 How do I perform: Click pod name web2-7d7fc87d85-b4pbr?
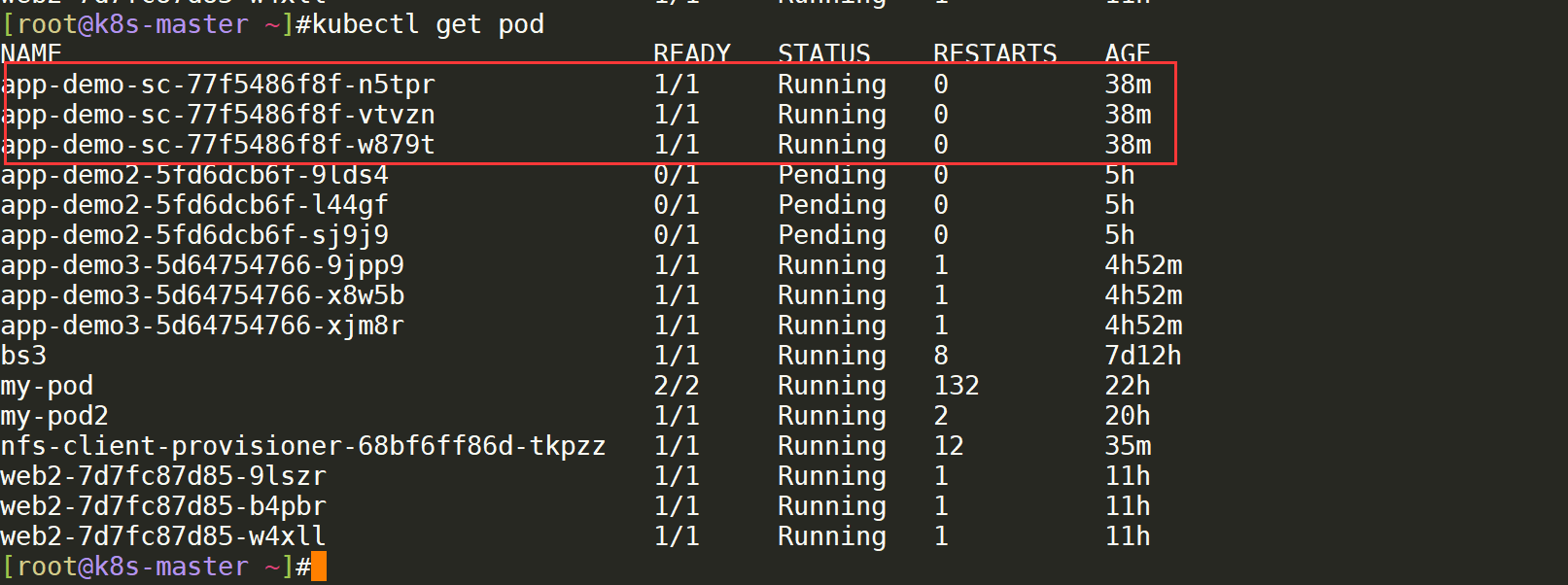[163, 506]
